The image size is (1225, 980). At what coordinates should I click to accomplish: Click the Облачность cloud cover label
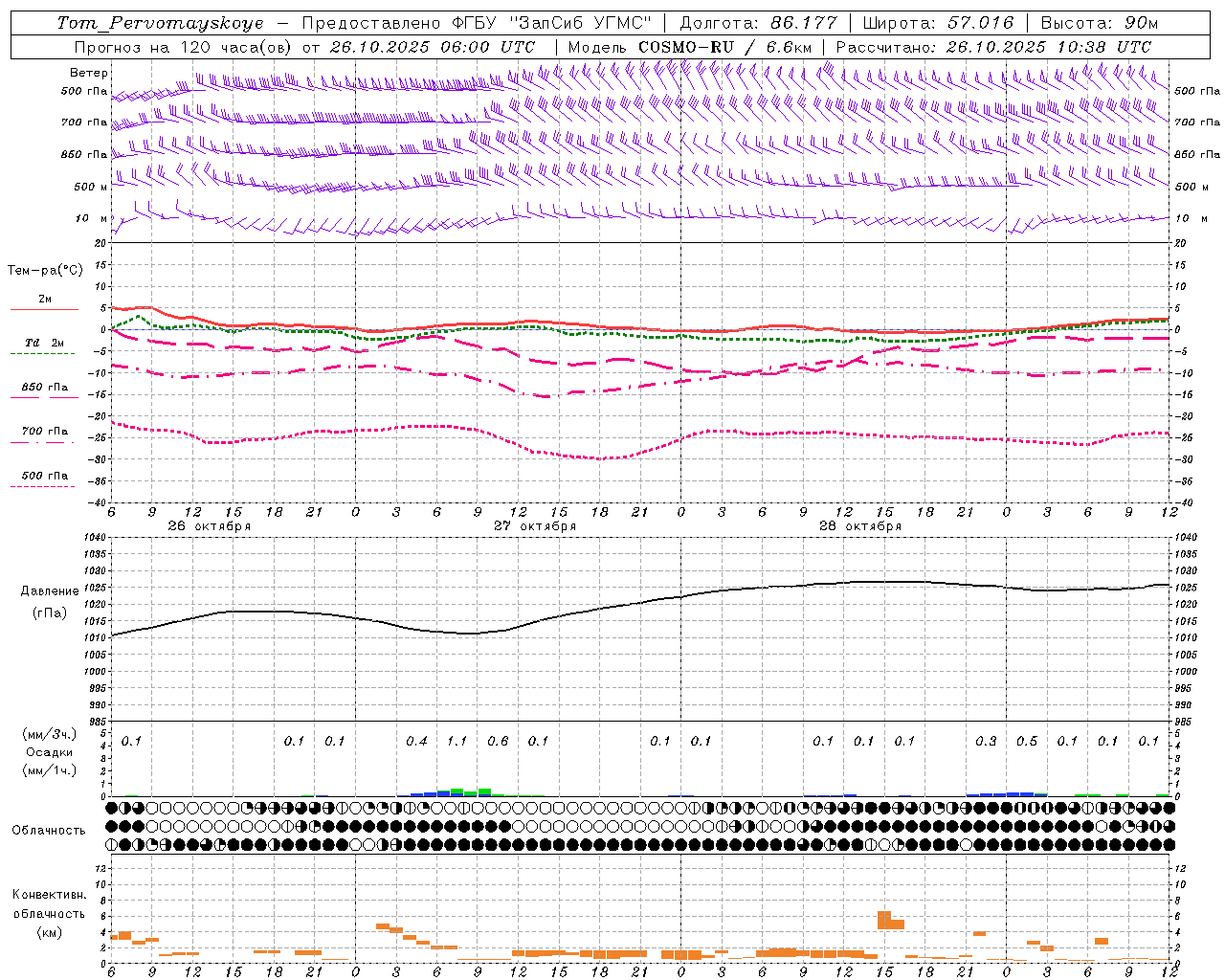(x=49, y=831)
